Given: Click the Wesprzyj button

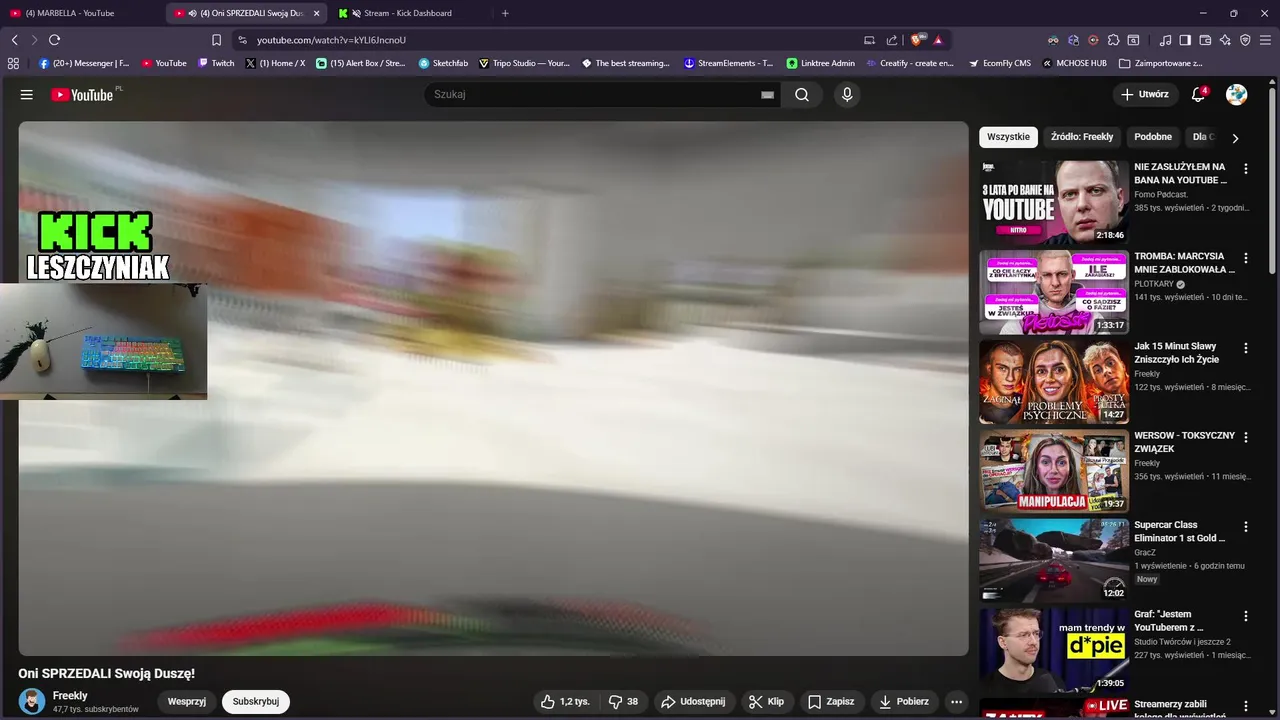Looking at the screenshot, I should [187, 702].
